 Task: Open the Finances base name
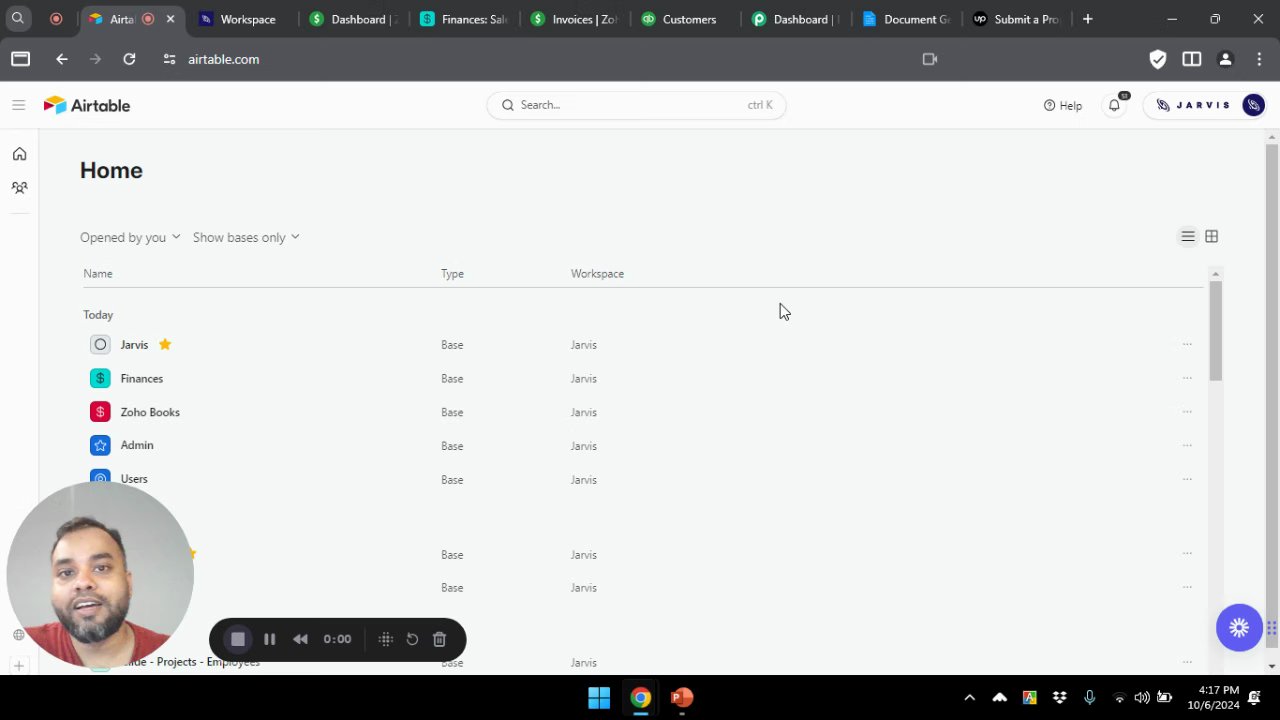tap(141, 378)
